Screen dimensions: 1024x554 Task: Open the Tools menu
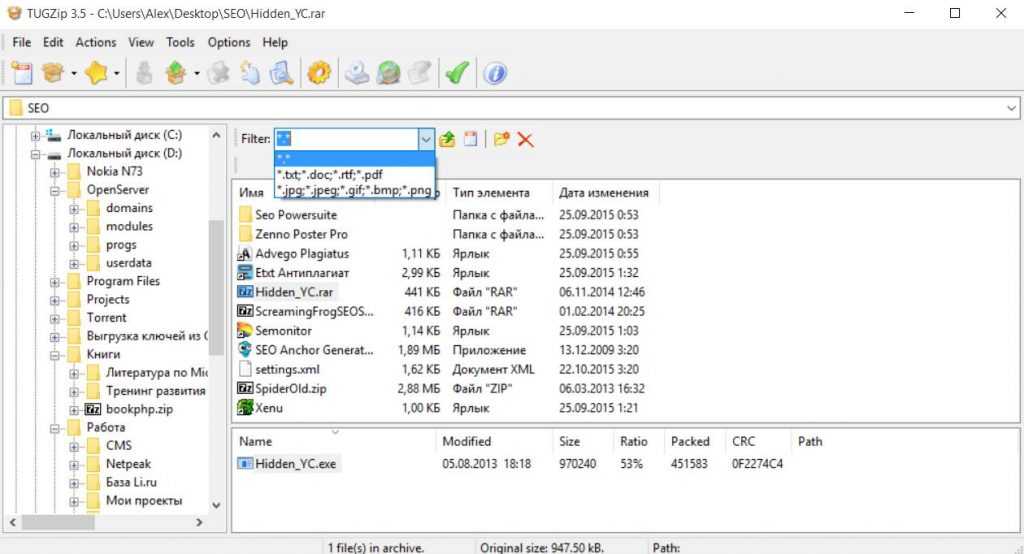point(180,42)
